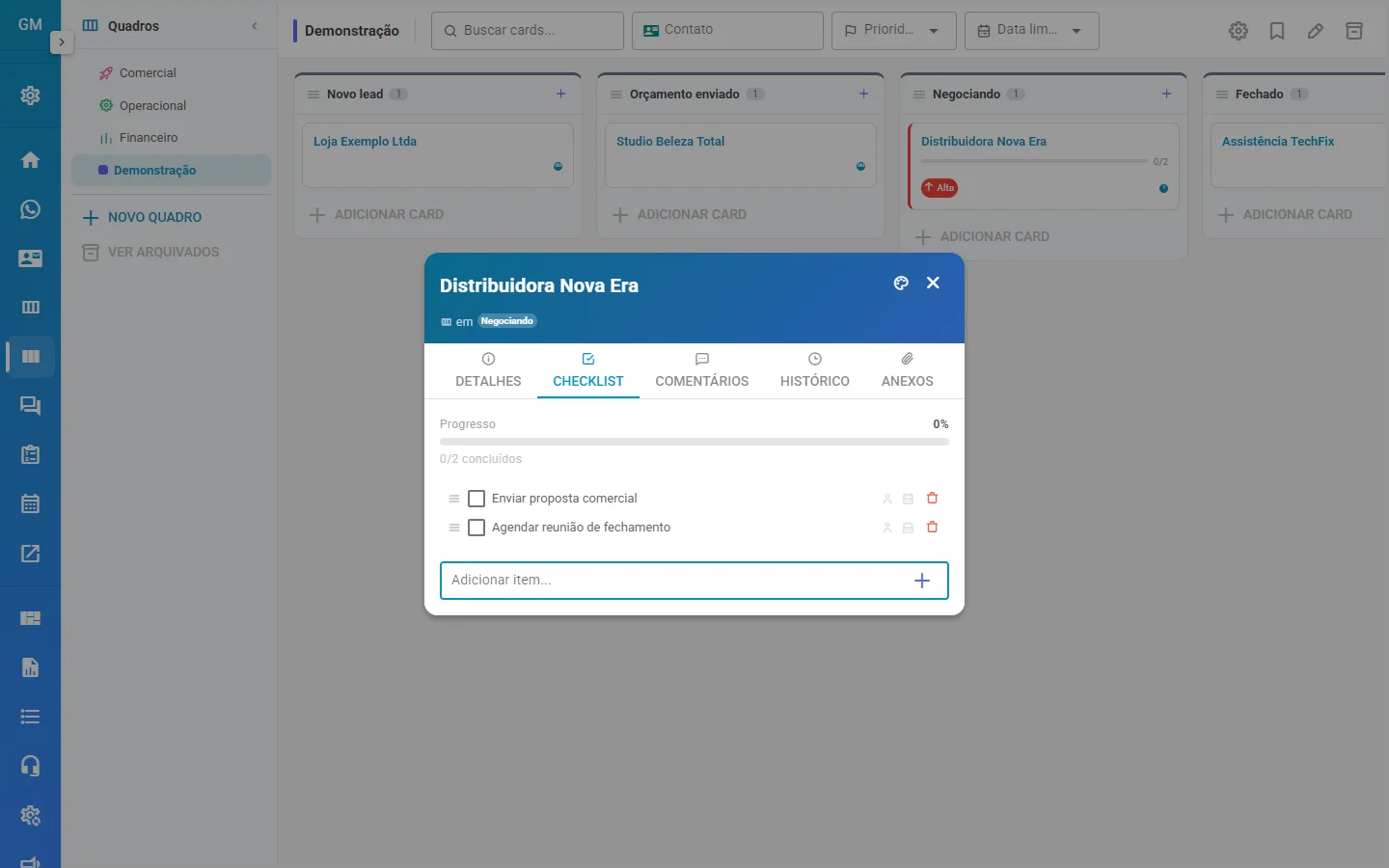Click progress bar on Distribuidora Nova Era card
The height and width of the screenshot is (868, 1389).
coord(1034,161)
